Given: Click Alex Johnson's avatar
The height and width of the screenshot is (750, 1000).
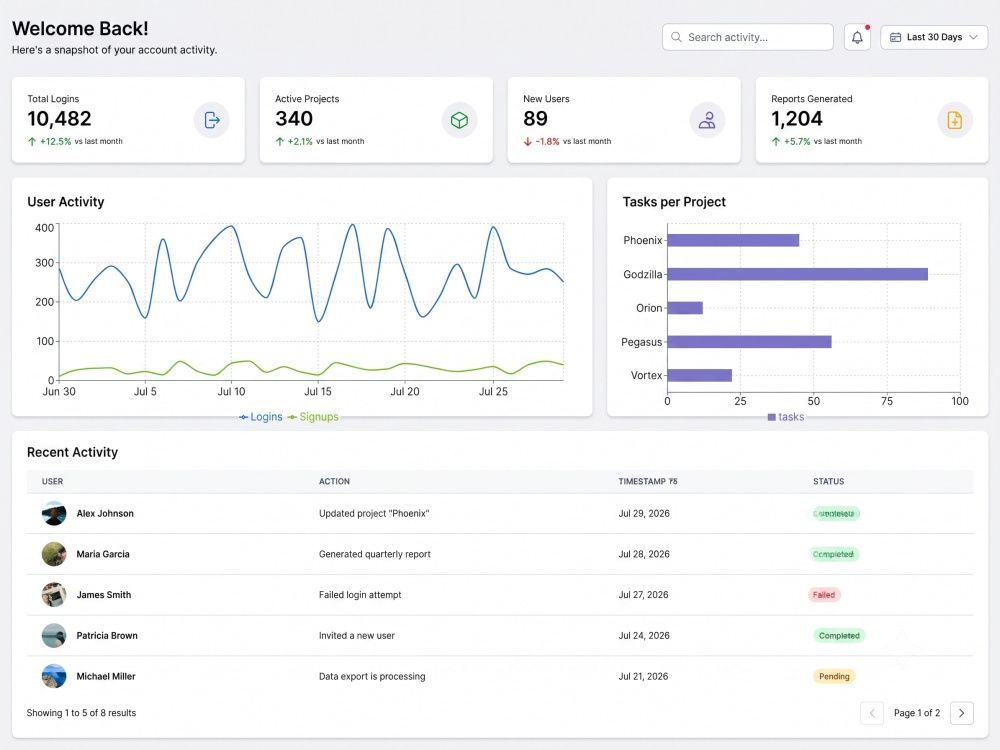Looking at the screenshot, I should pyautogui.click(x=54, y=513).
